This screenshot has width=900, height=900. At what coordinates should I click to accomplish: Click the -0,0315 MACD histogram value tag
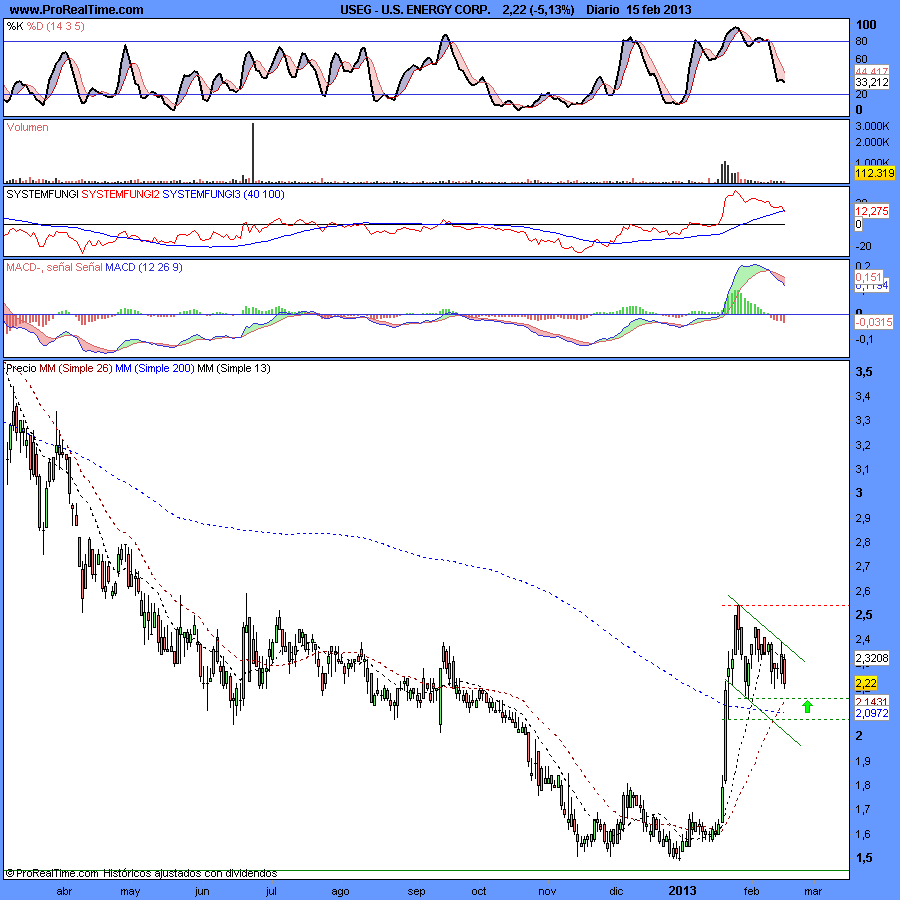(874, 323)
